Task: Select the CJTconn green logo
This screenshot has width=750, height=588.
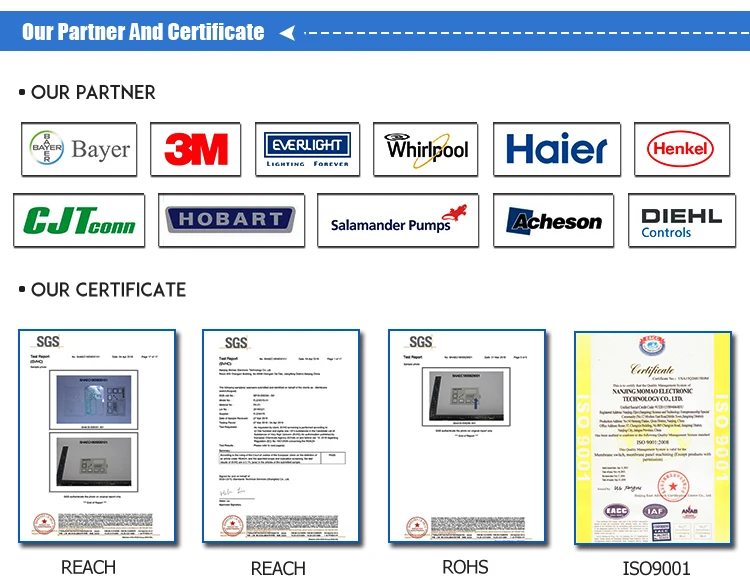Action: coord(79,221)
